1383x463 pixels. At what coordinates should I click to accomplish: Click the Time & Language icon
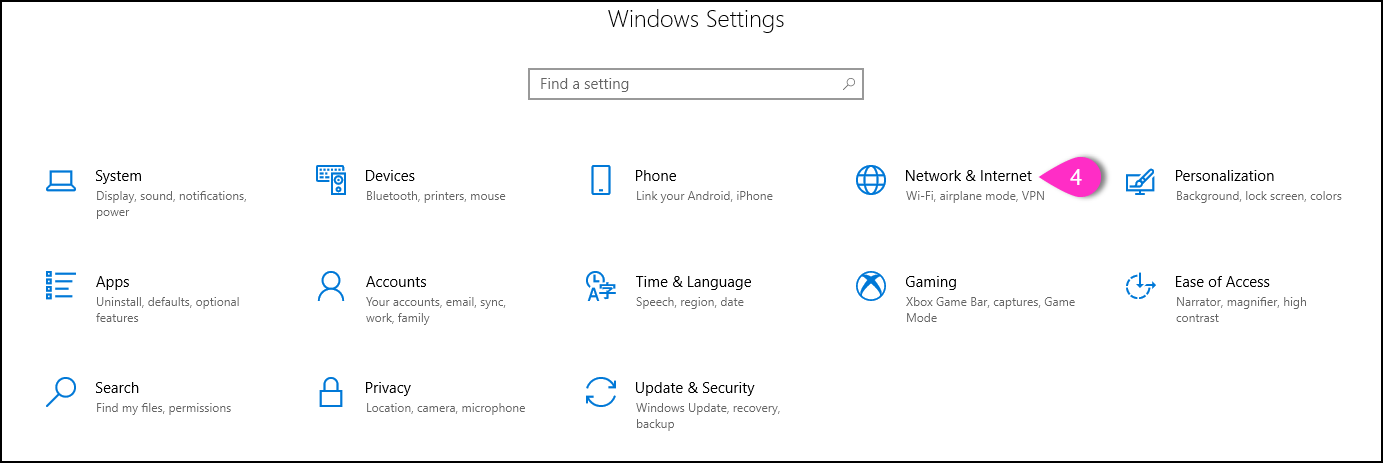click(600, 286)
